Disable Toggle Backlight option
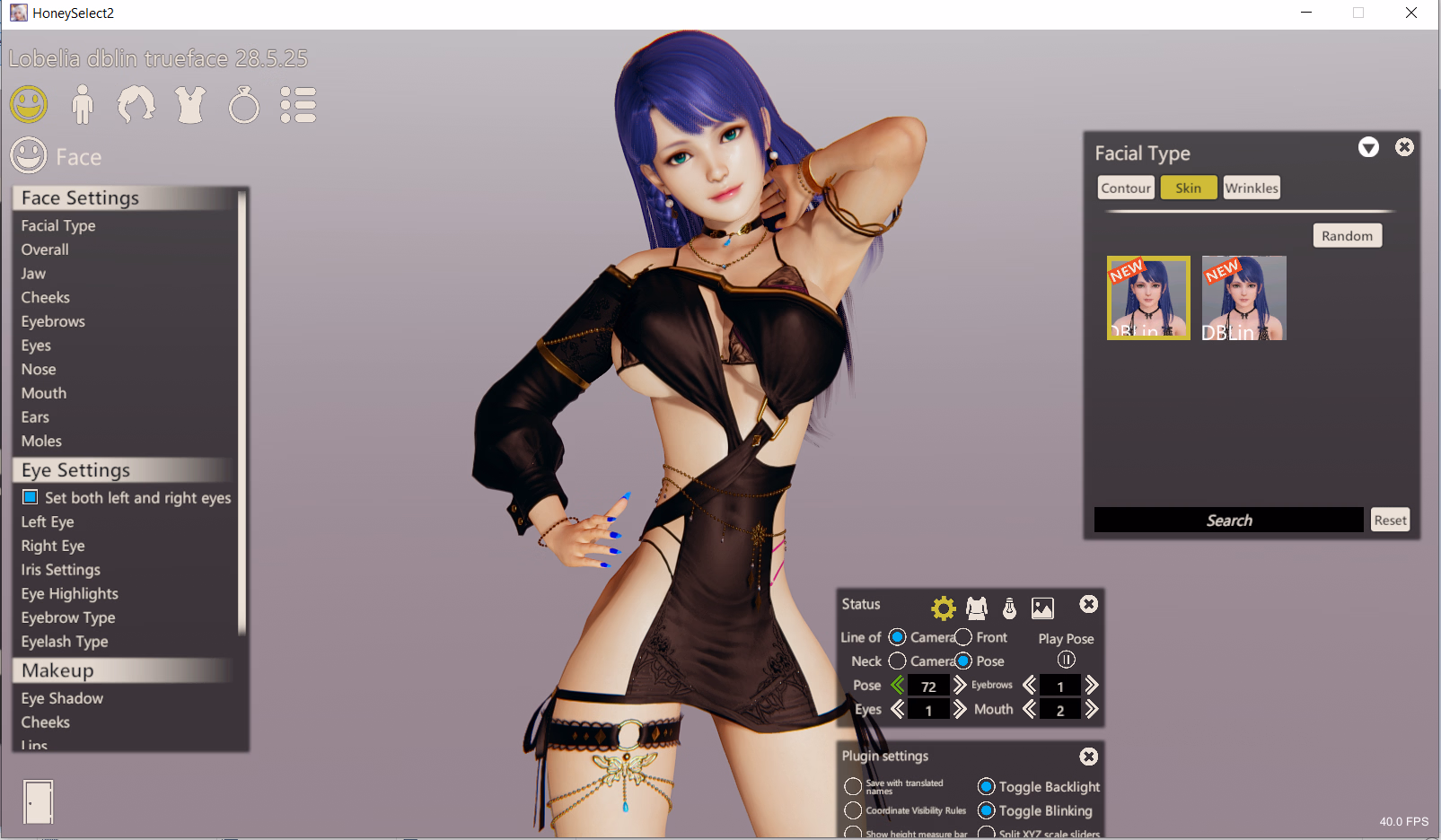The width and height of the screenshot is (1441, 840). click(x=987, y=787)
